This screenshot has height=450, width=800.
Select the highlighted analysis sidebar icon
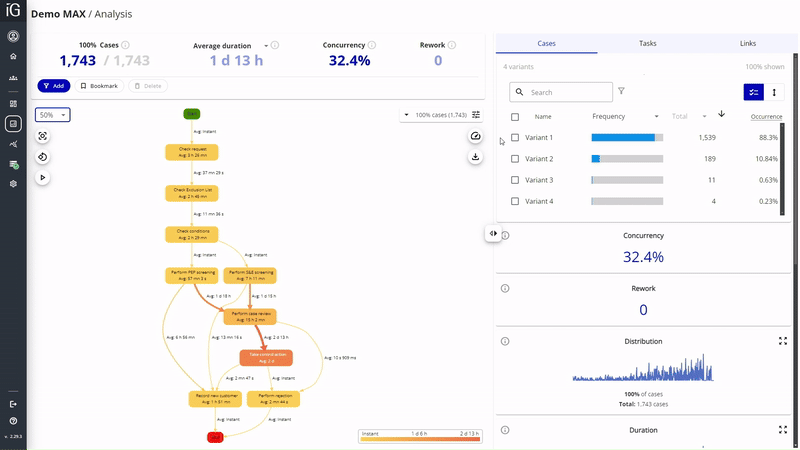coord(13,123)
